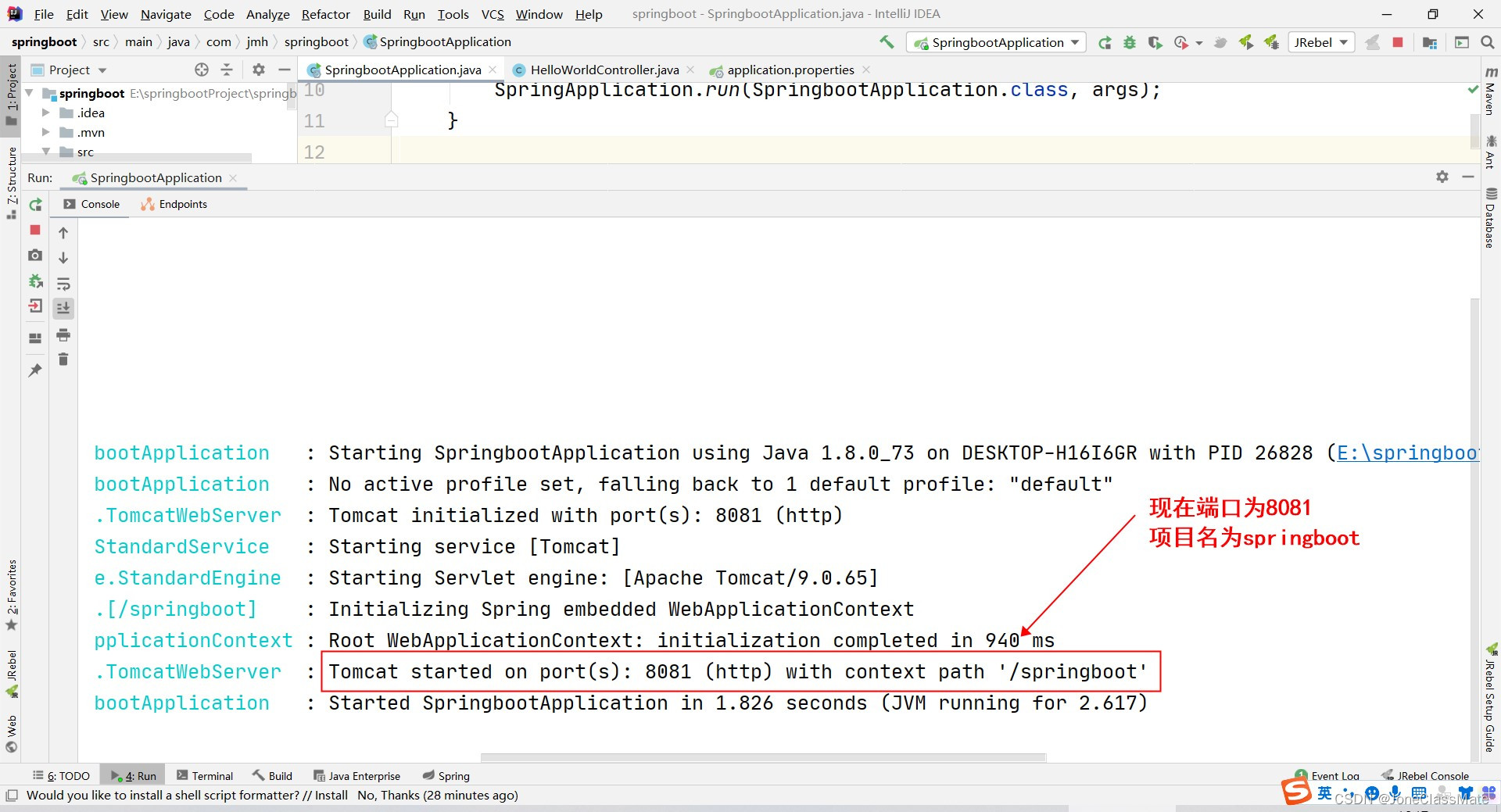Click the locate-in-project target icon
Viewport: 1501px width, 812px height.
click(202, 70)
